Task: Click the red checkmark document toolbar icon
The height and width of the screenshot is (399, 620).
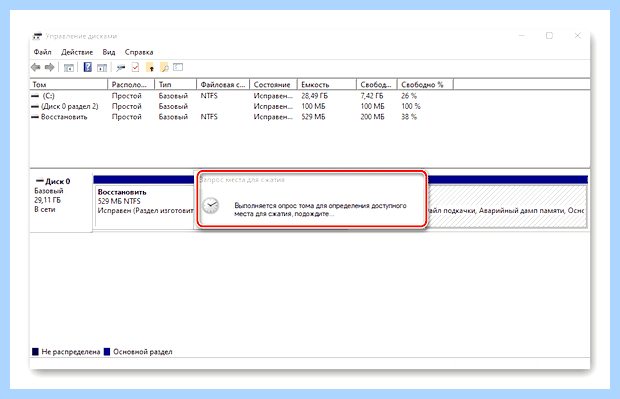Action: (136, 68)
